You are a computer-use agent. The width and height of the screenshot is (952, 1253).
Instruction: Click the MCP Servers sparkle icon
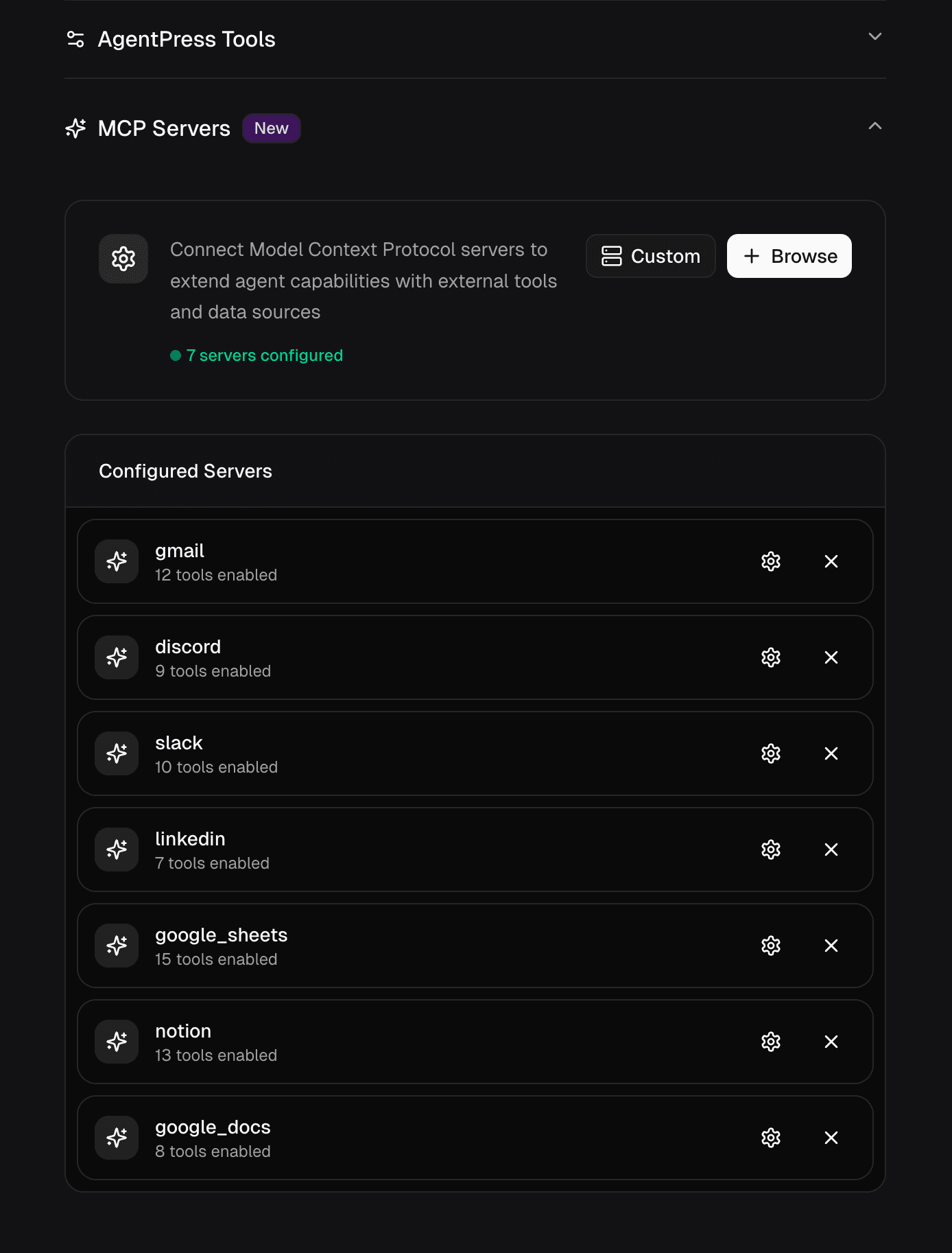(75, 128)
